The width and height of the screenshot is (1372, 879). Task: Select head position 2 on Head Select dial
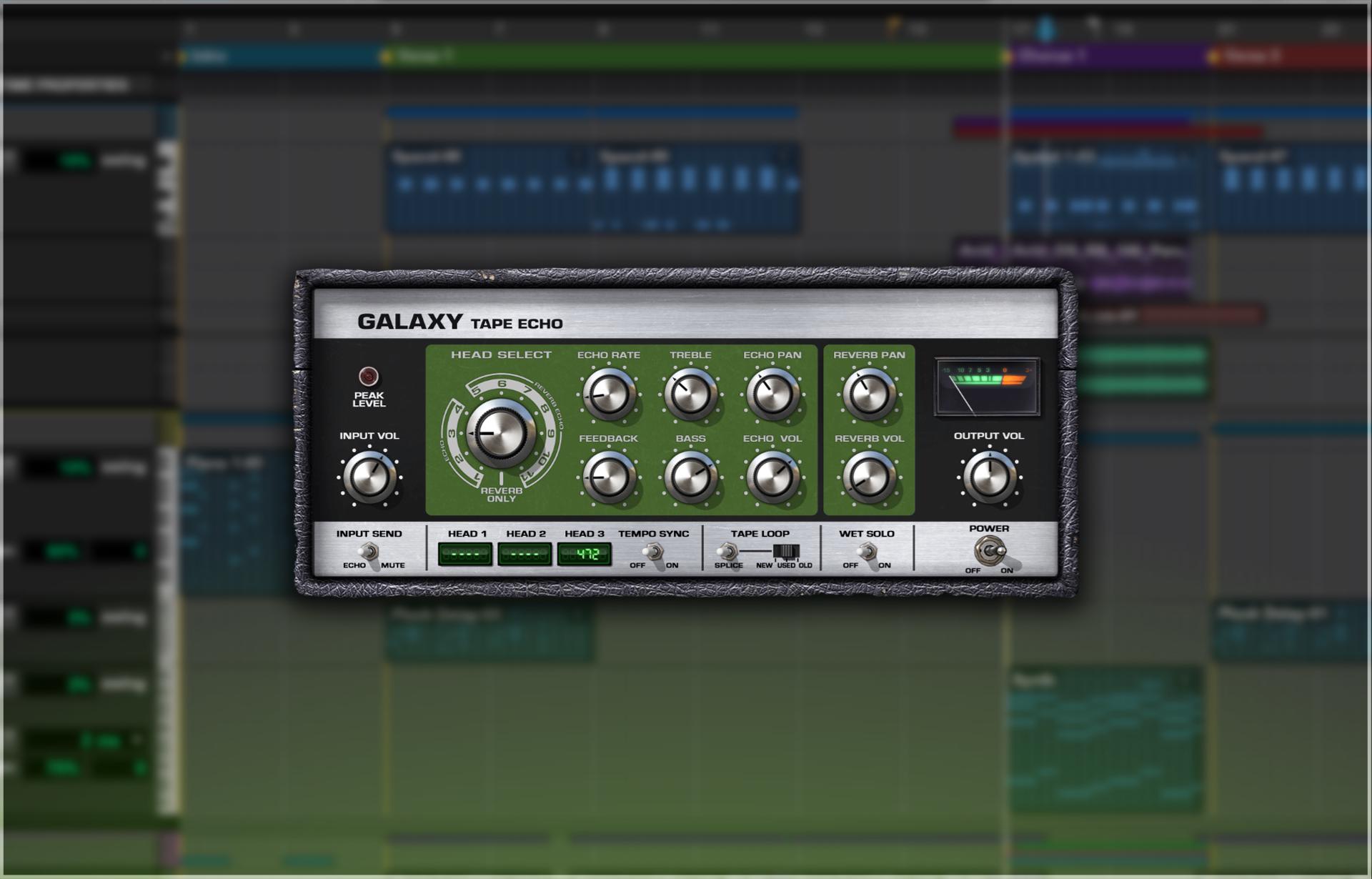coord(459,458)
